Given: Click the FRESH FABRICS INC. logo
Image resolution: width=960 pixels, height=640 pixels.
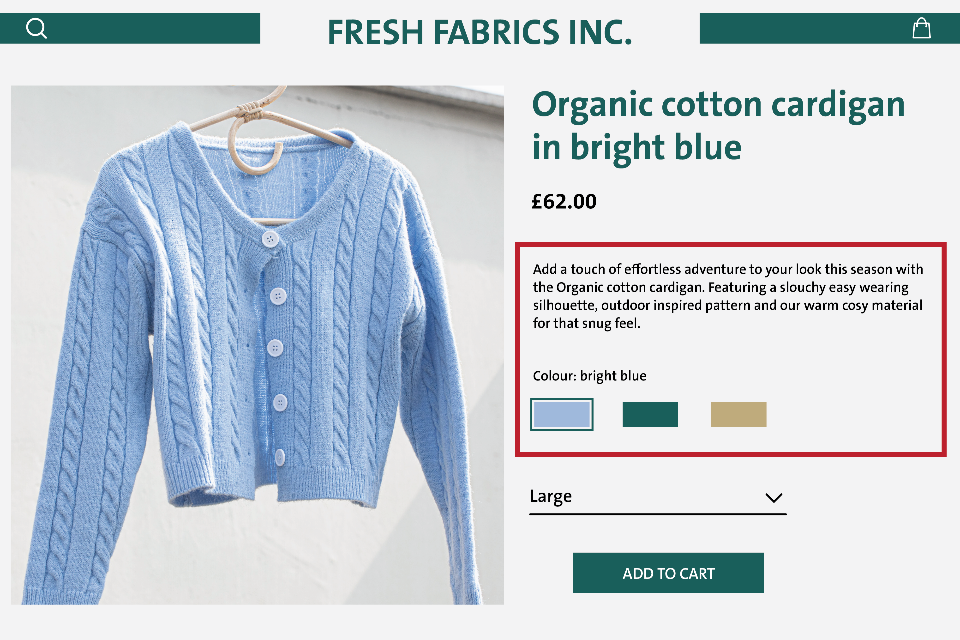Looking at the screenshot, I should (x=480, y=32).
